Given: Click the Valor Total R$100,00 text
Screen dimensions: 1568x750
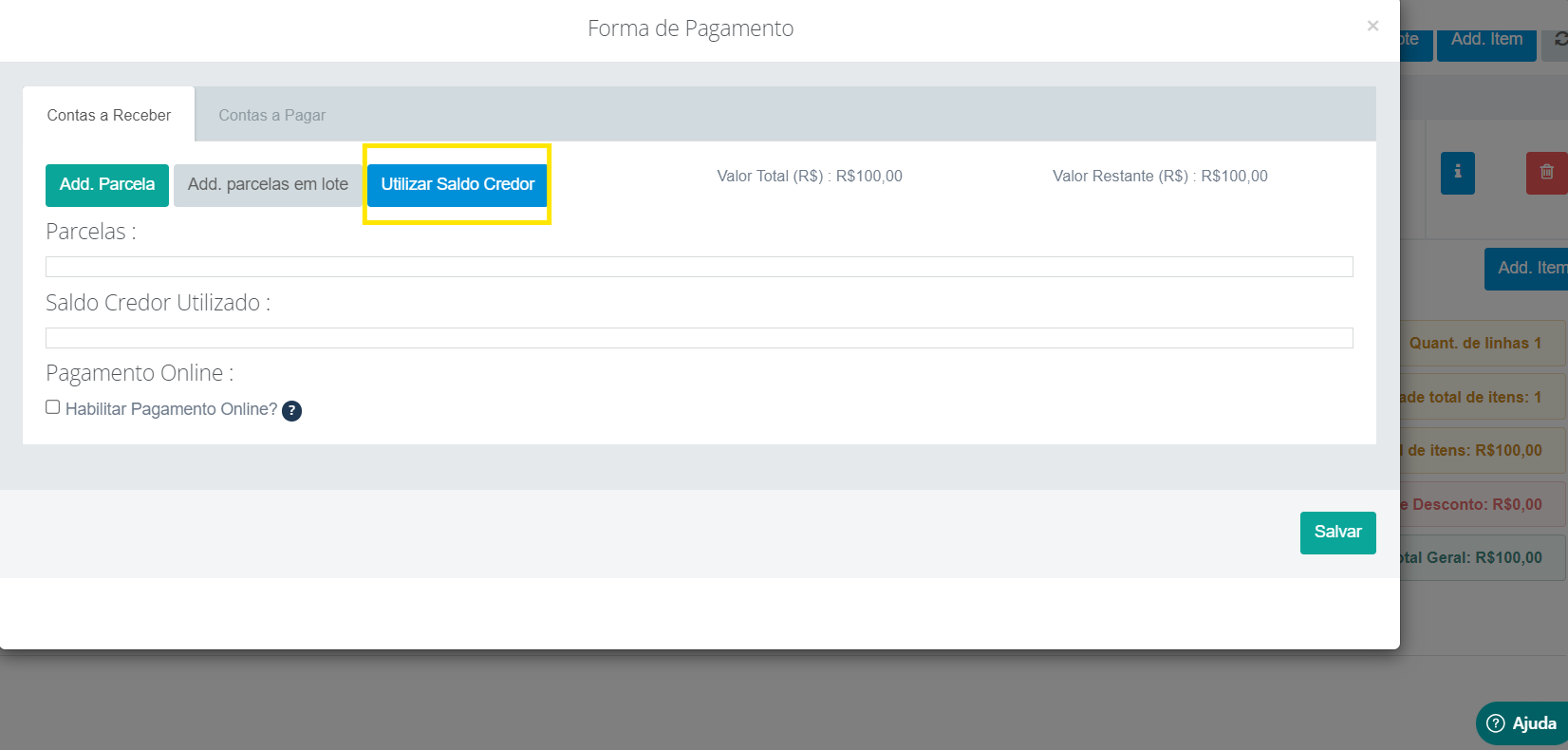Looking at the screenshot, I should (x=810, y=177).
